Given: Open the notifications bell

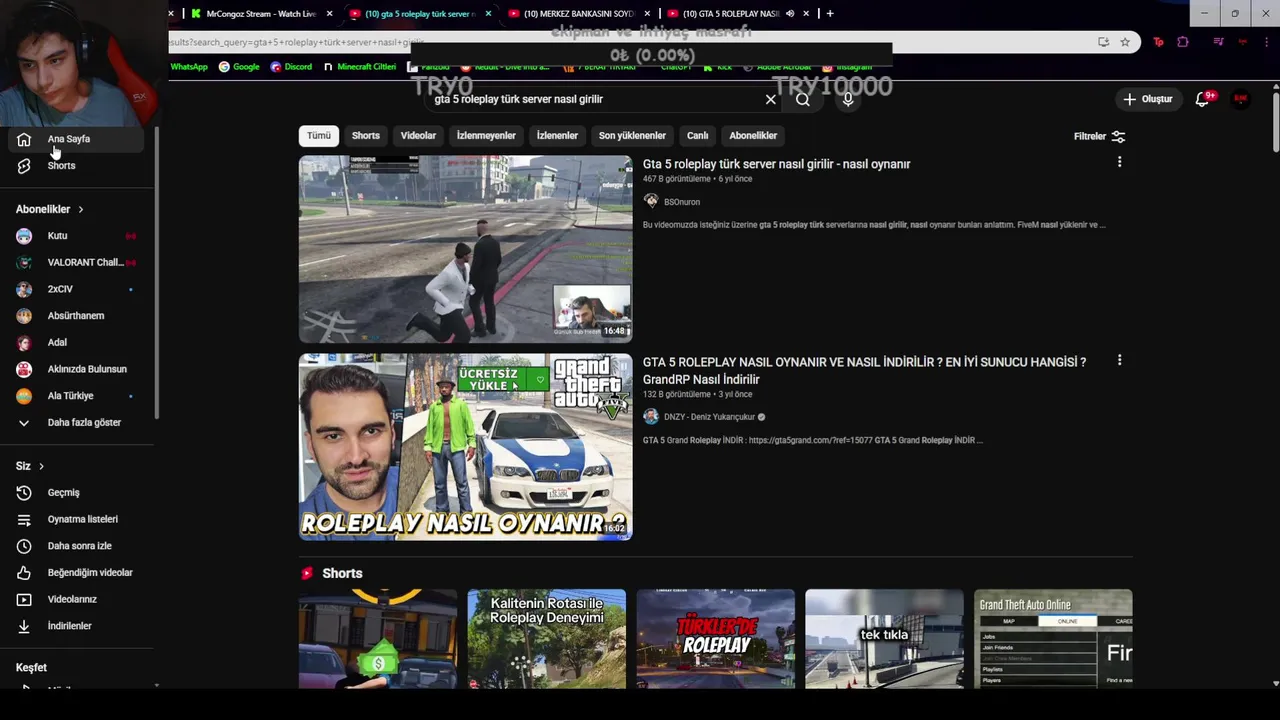Looking at the screenshot, I should [1203, 99].
